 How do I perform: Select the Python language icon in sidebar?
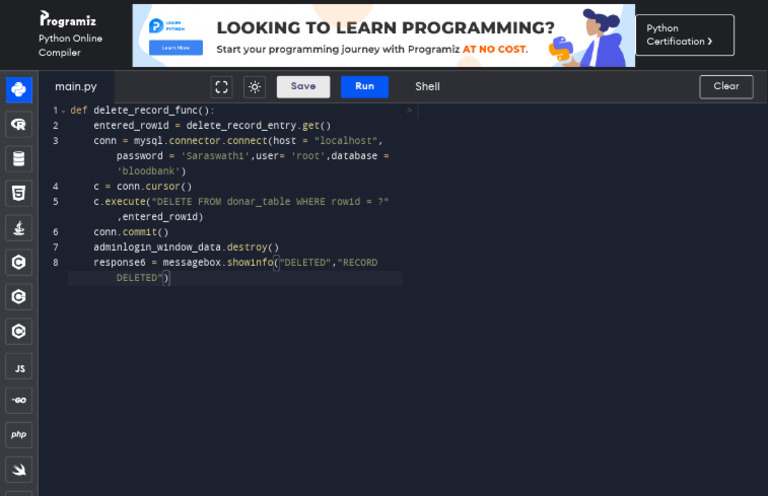coord(19,90)
